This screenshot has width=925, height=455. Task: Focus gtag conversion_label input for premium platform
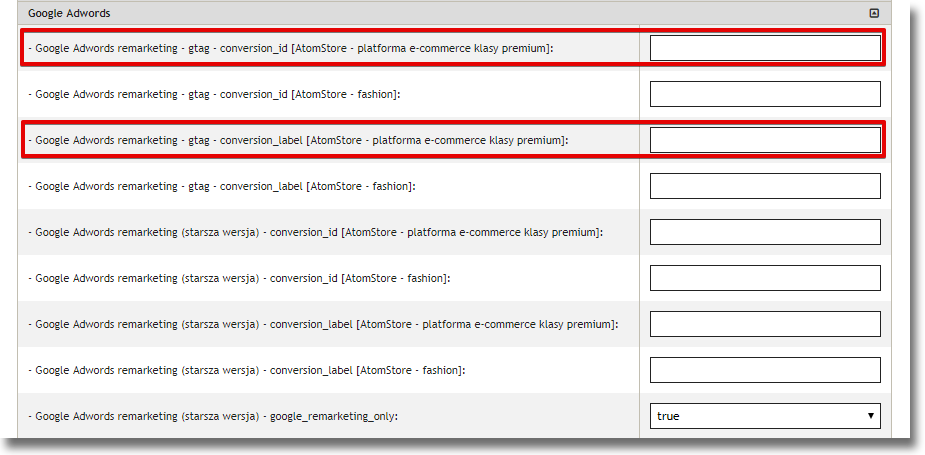coord(765,140)
